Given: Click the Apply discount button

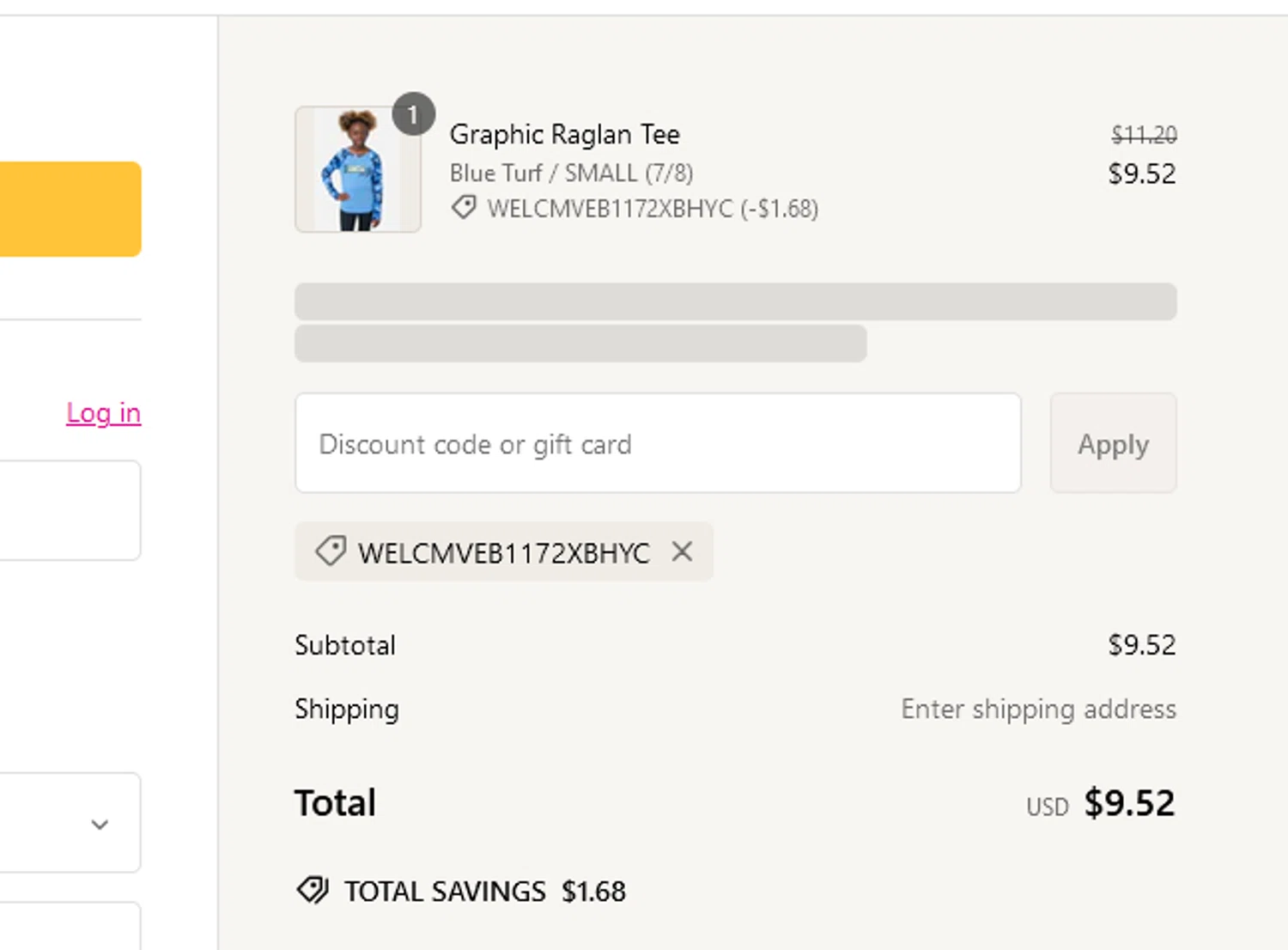Looking at the screenshot, I should coord(1113,443).
